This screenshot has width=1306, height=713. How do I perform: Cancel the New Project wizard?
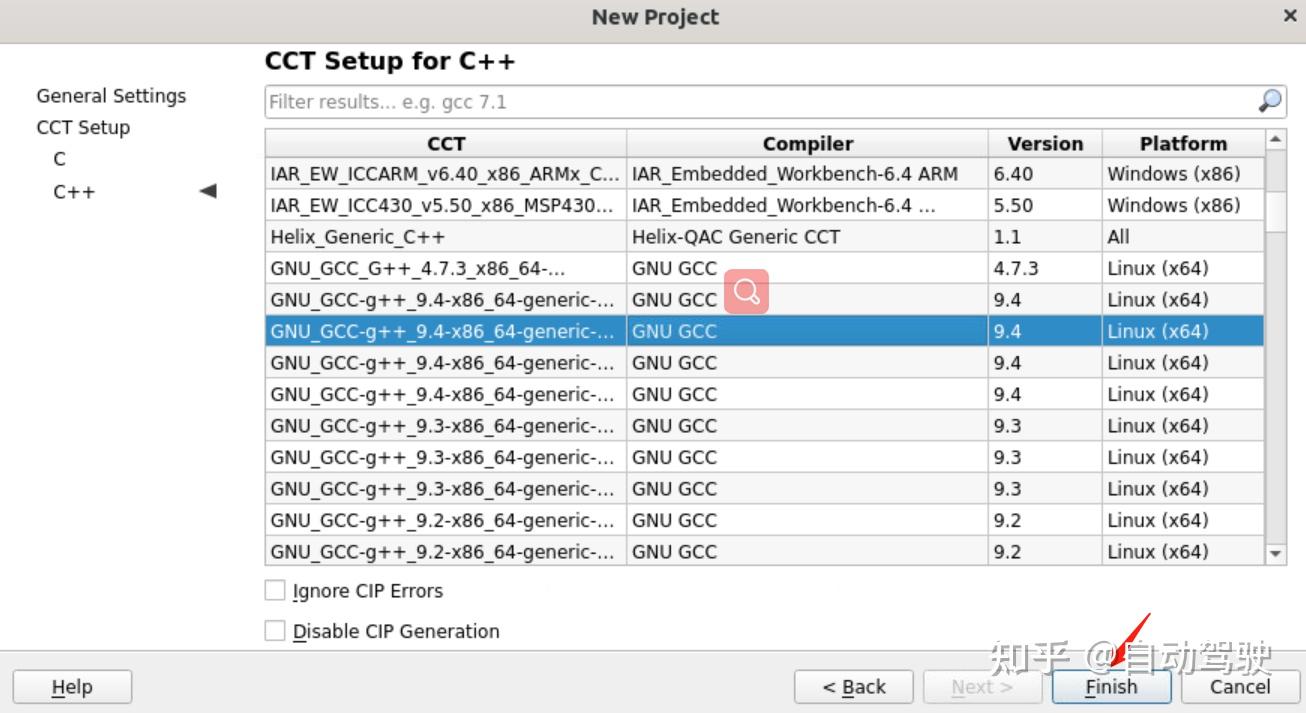[x=1240, y=687]
